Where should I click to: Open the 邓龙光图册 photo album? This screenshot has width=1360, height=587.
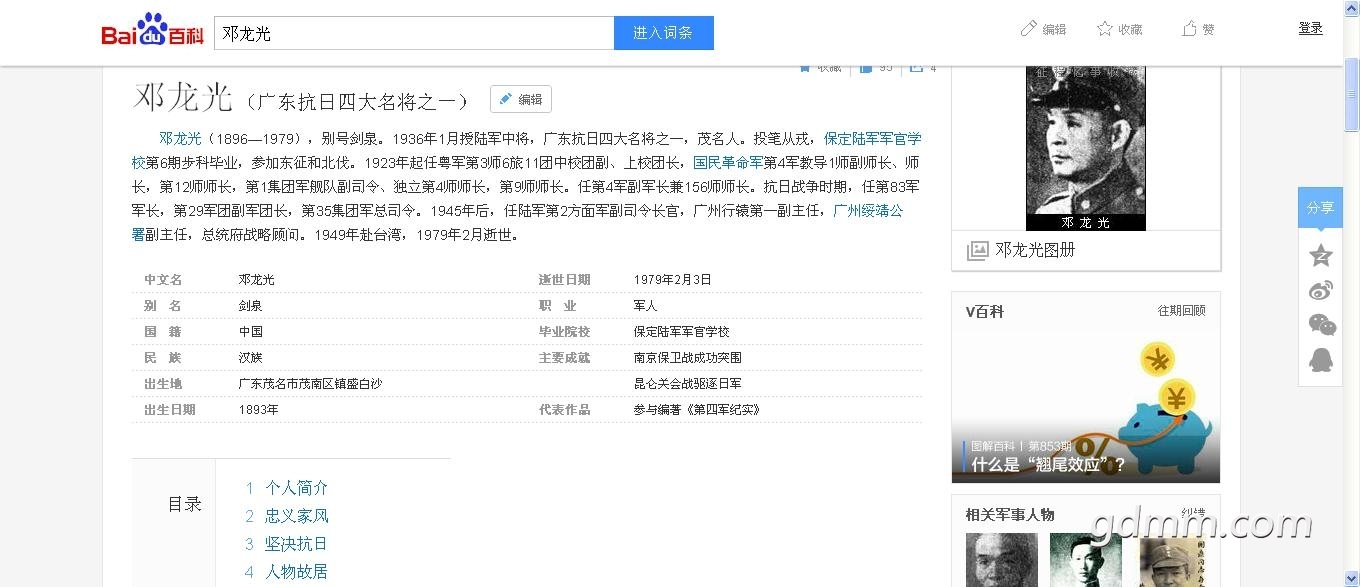1034,250
